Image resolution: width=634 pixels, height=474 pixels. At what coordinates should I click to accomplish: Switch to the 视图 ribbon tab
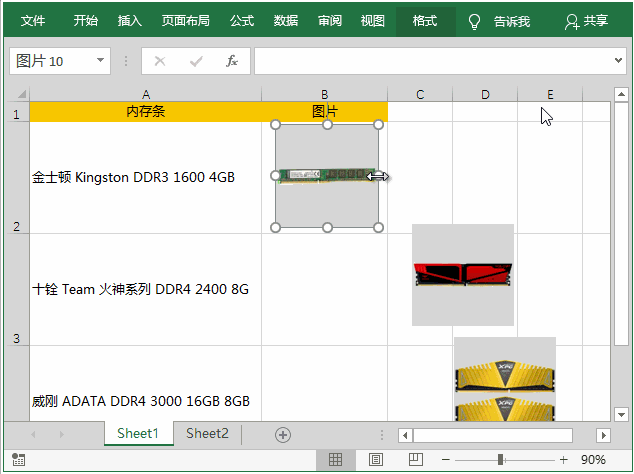coord(372,21)
